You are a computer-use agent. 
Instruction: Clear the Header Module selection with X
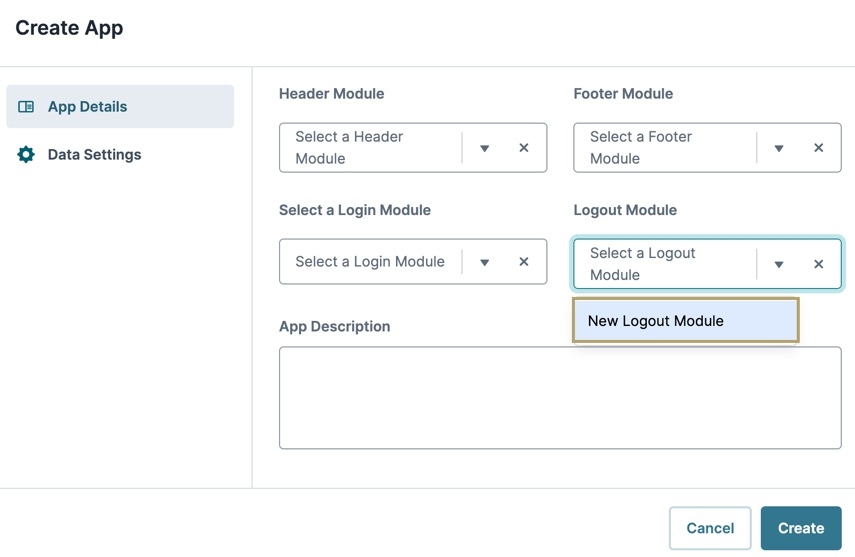[x=523, y=148]
